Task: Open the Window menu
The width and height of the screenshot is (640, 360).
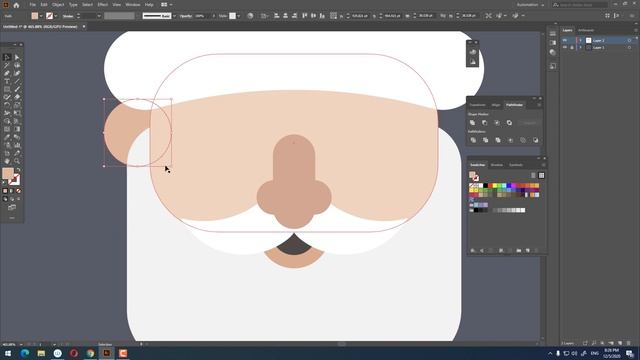Action: pos(133,5)
